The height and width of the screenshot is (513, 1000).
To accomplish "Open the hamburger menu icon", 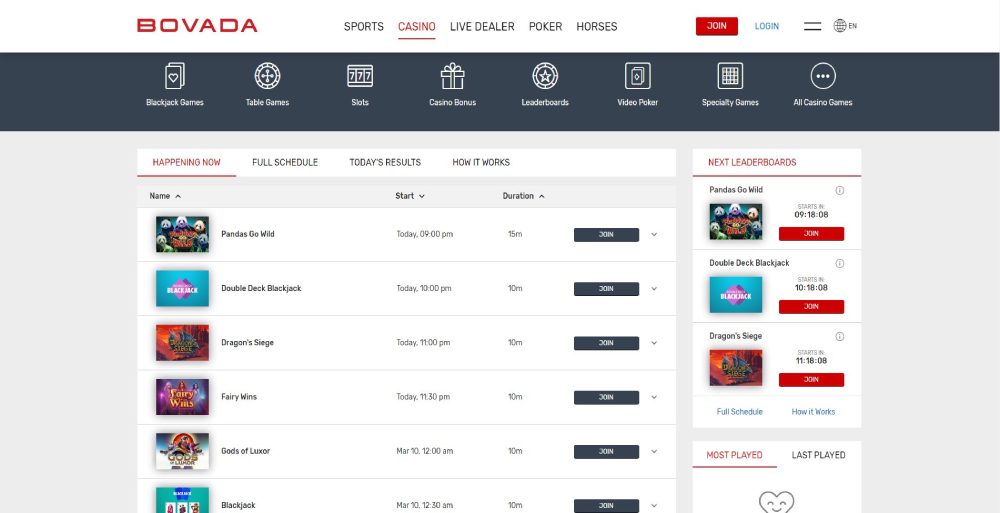I will coord(812,26).
